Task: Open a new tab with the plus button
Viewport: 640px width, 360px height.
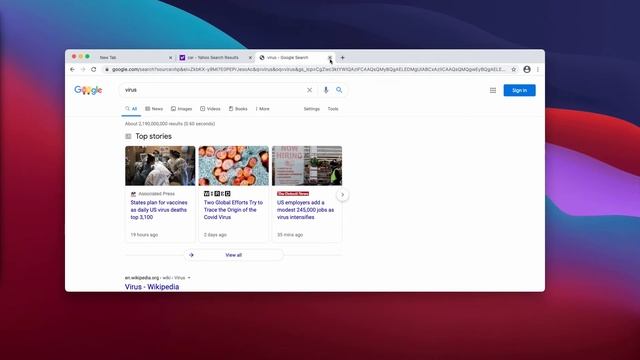Action: click(342, 58)
